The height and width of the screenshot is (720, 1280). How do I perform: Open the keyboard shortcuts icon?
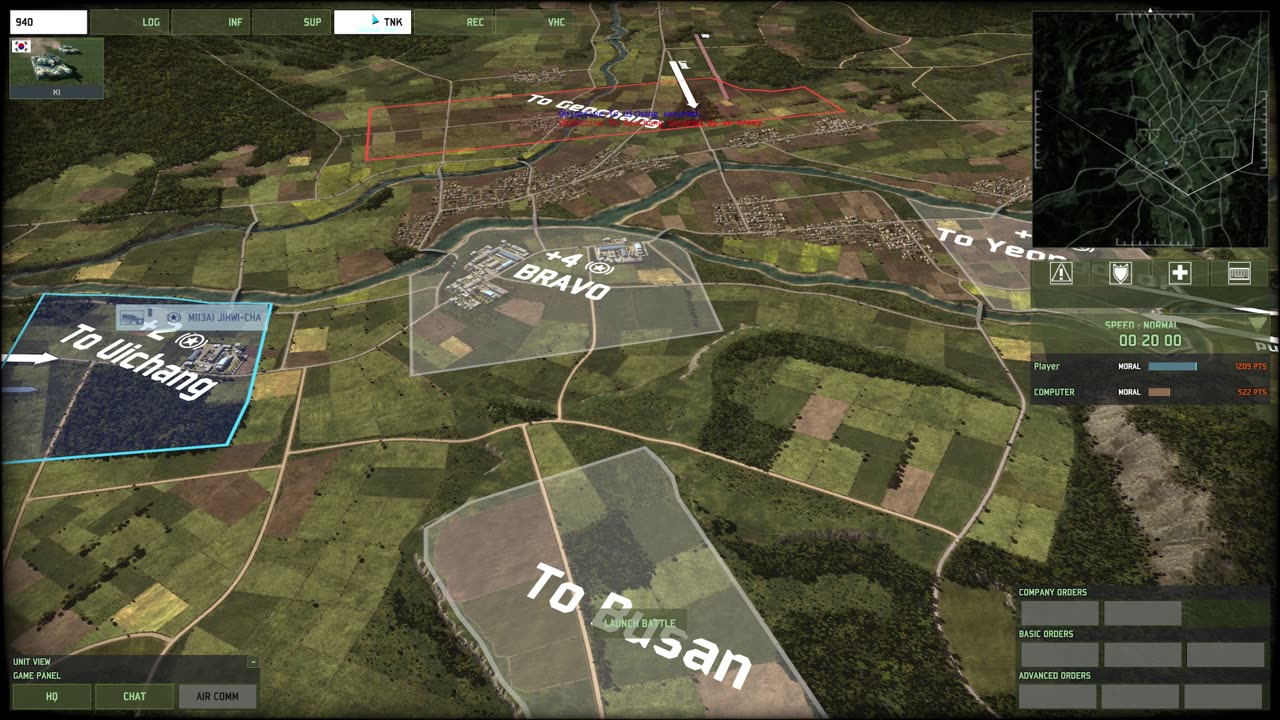pos(1239,273)
